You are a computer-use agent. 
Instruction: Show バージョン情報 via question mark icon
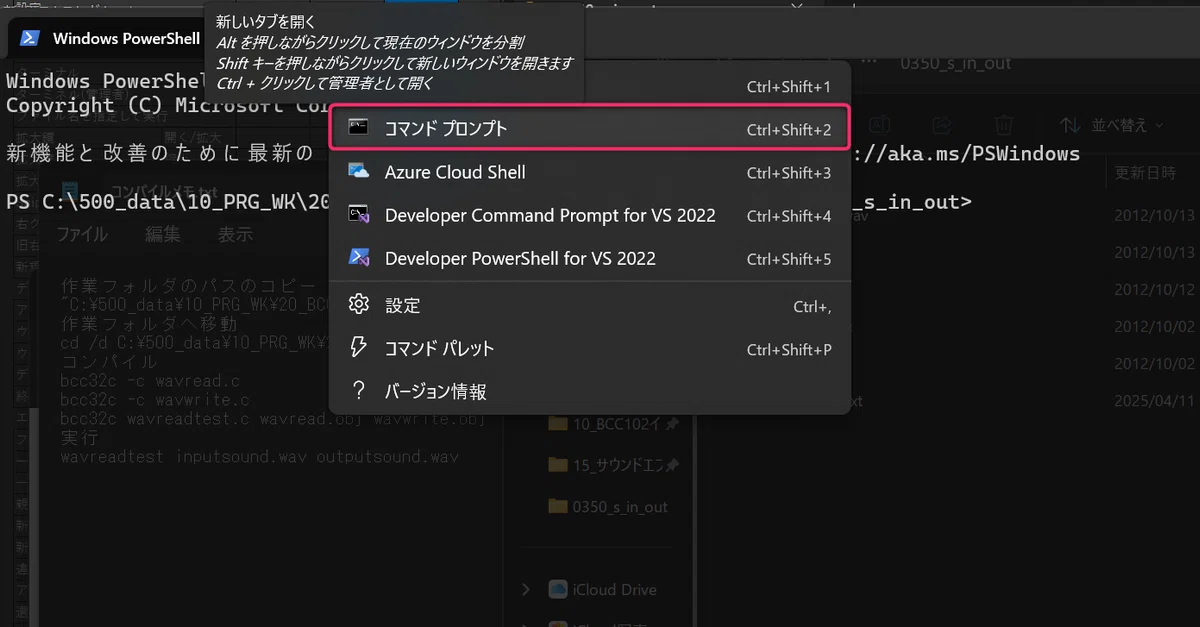[x=359, y=391]
